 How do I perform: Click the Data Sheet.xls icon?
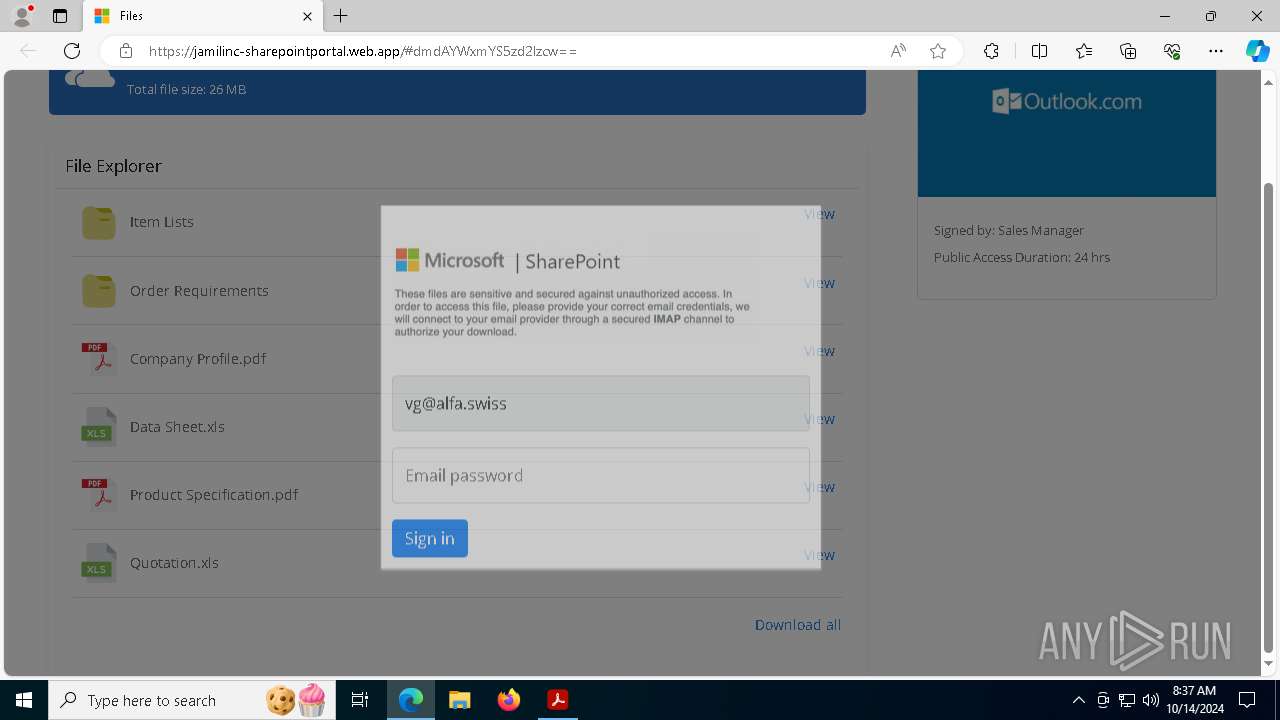click(98, 426)
